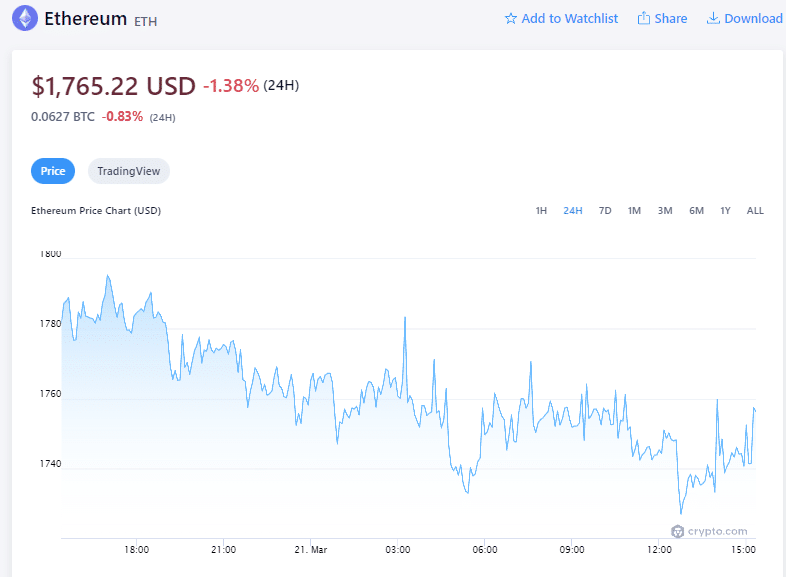Click the 03:00 x-axis label
The width and height of the screenshot is (786, 577).
click(398, 550)
